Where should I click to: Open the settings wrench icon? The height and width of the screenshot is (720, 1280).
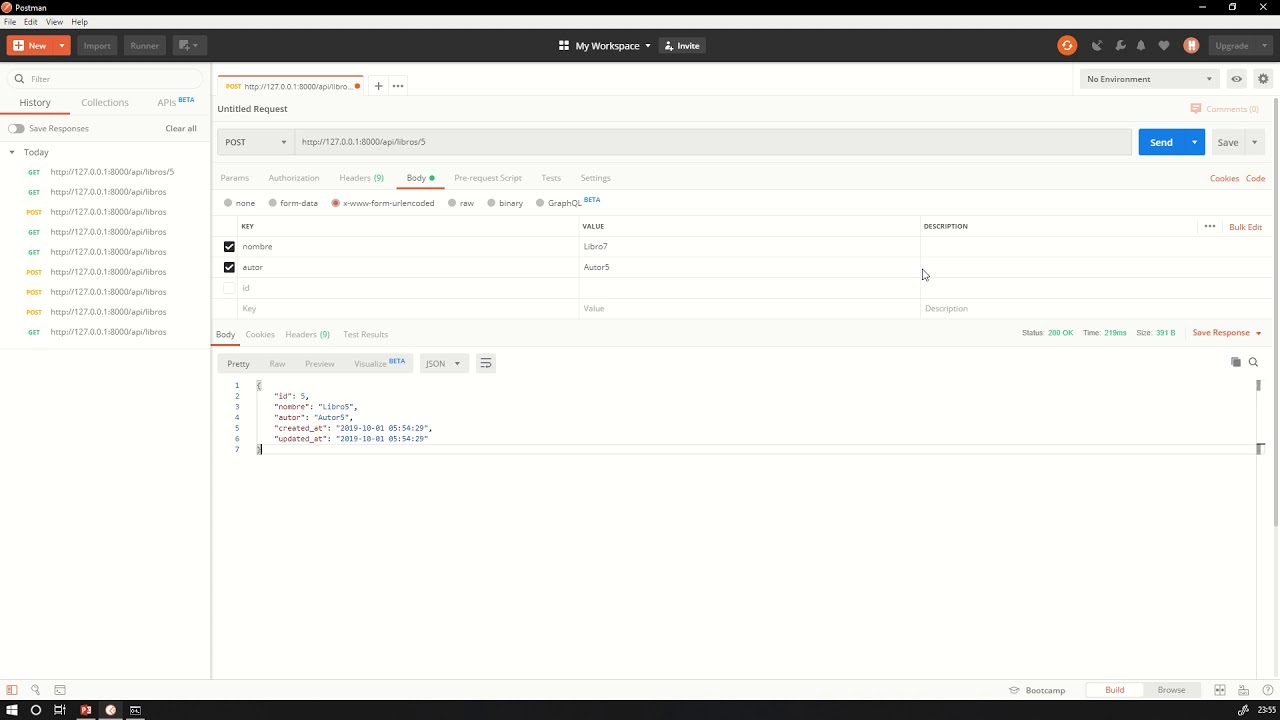(x=1120, y=45)
